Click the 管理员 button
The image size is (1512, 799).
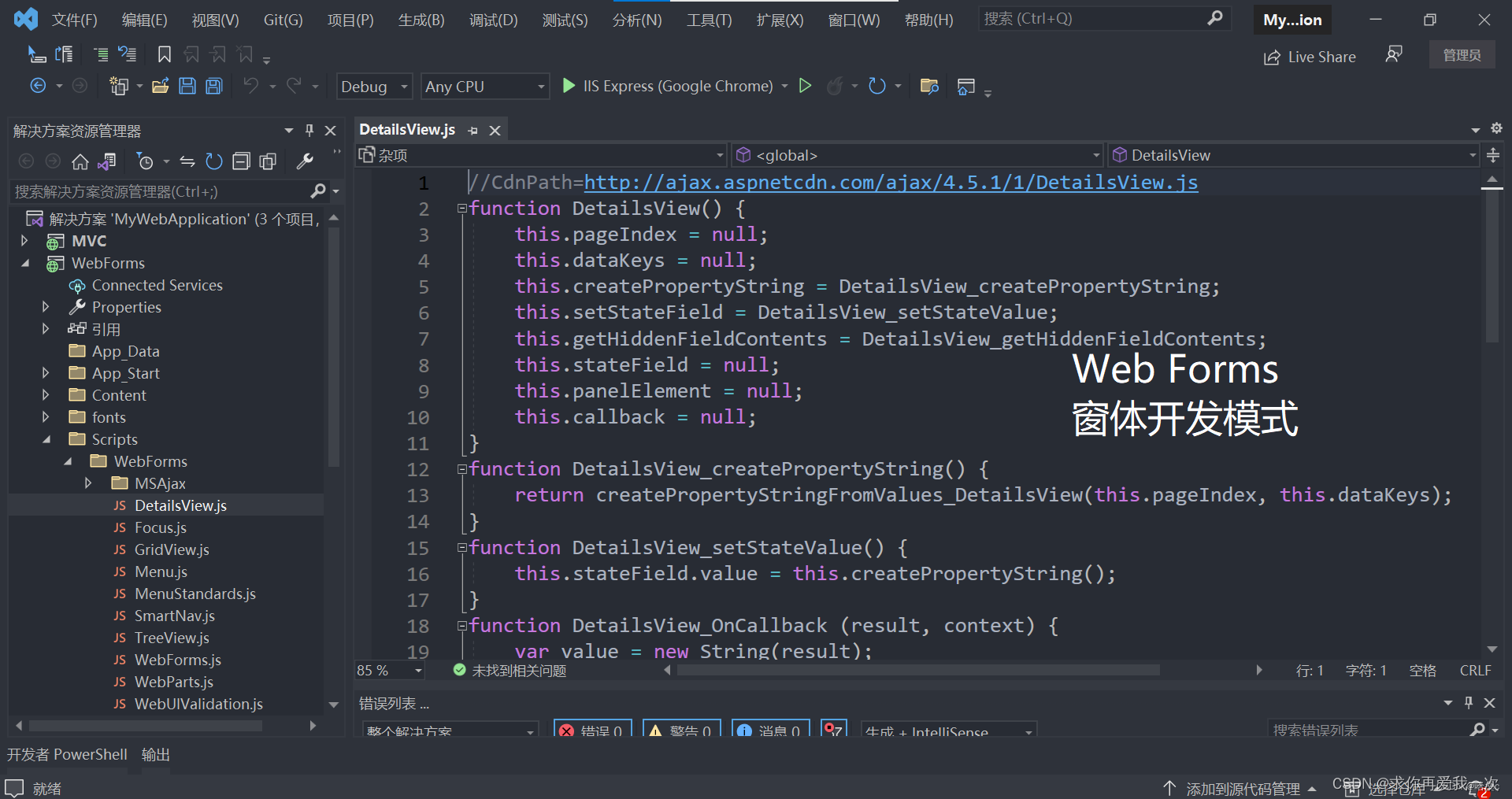pos(1462,55)
